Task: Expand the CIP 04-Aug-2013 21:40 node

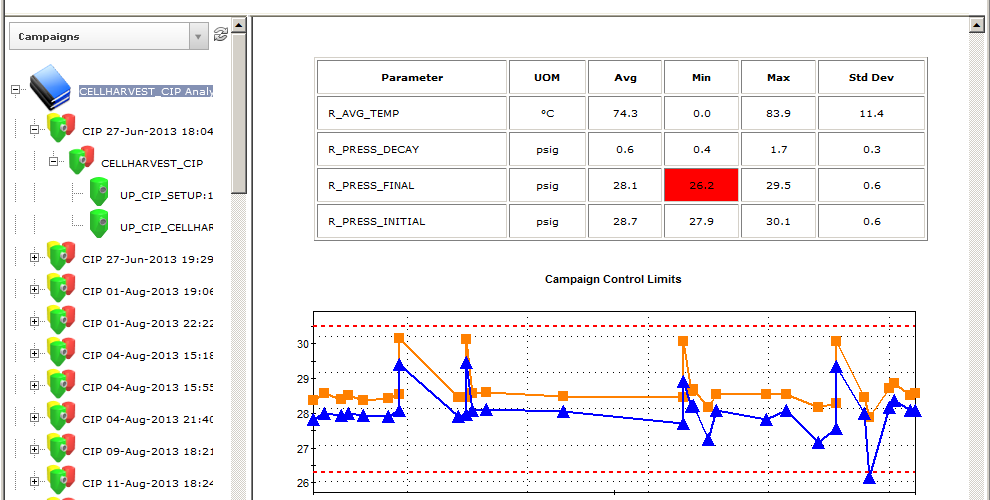Action: (34, 417)
